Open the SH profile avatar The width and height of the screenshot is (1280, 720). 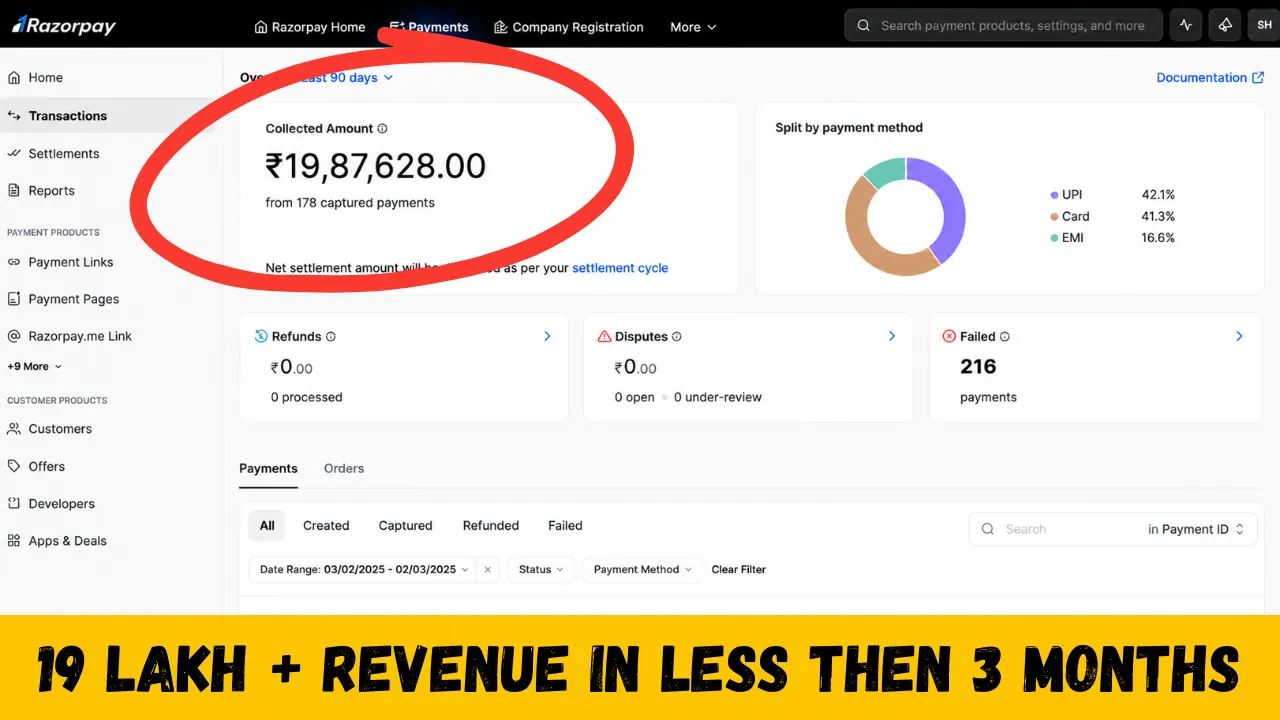[x=1264, y=25]
